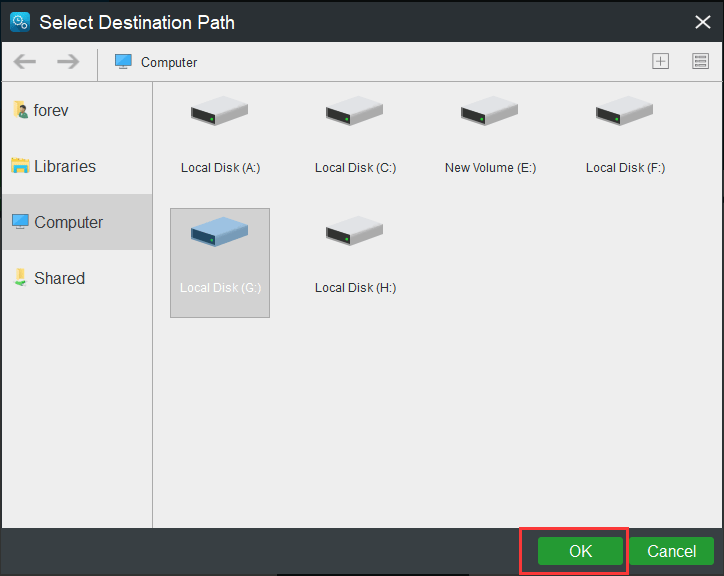Switch to list view icon
724x576 pixels.
700,61
